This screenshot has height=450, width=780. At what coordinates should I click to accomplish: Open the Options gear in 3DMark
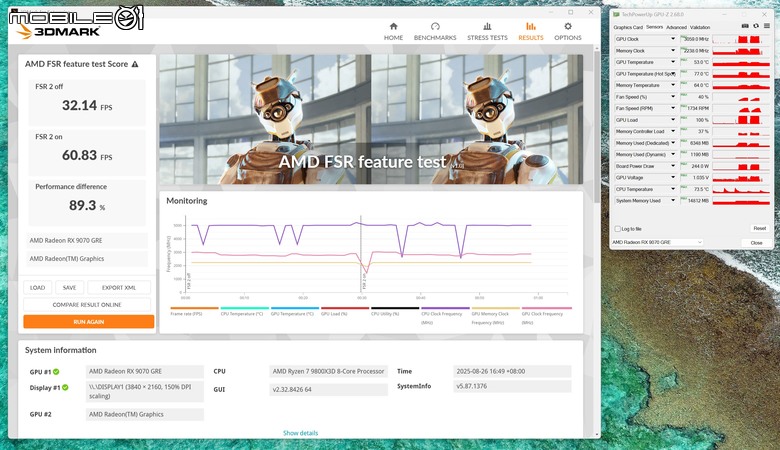click(568, 31)
